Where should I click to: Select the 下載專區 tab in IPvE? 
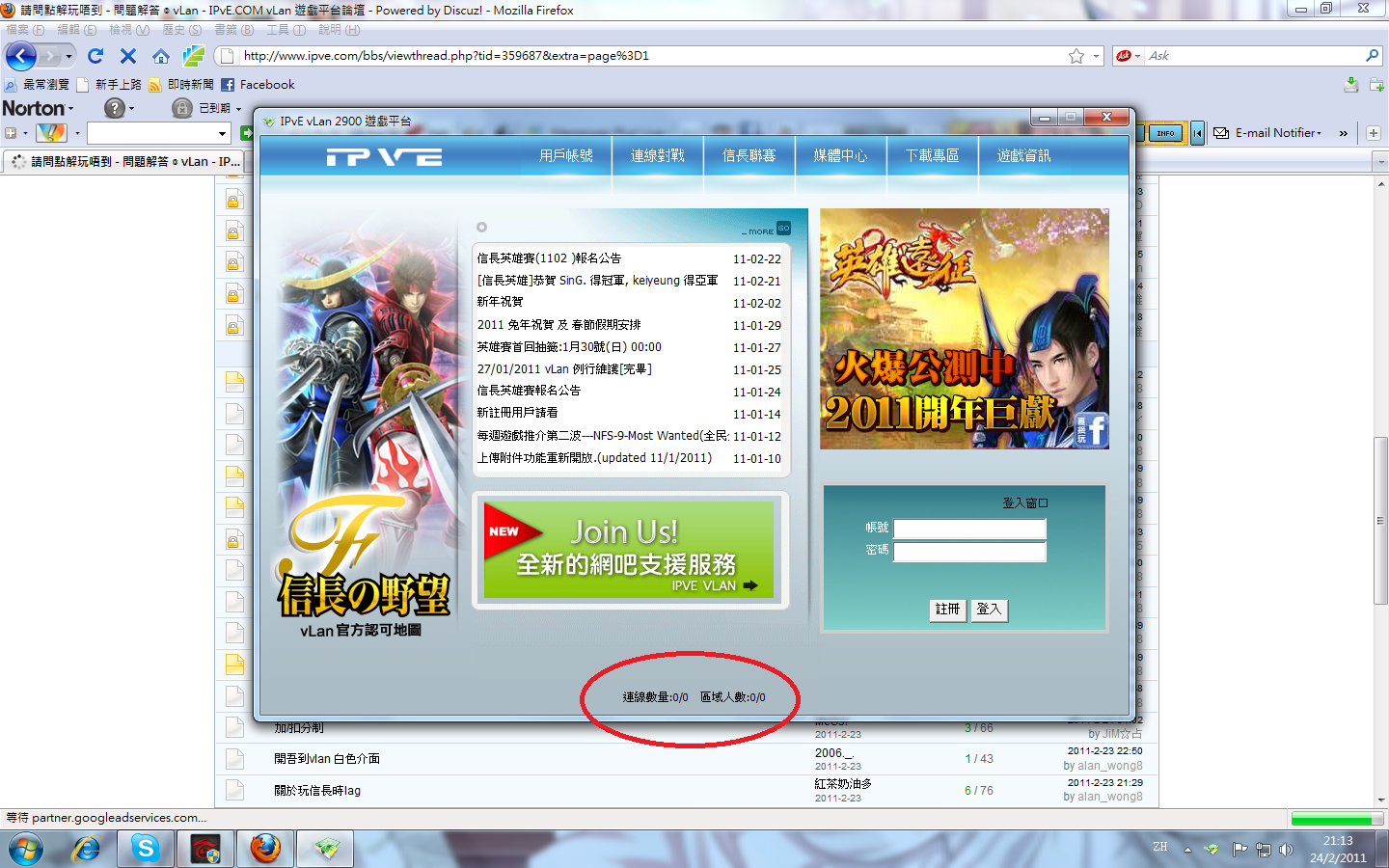pos(933,155)
